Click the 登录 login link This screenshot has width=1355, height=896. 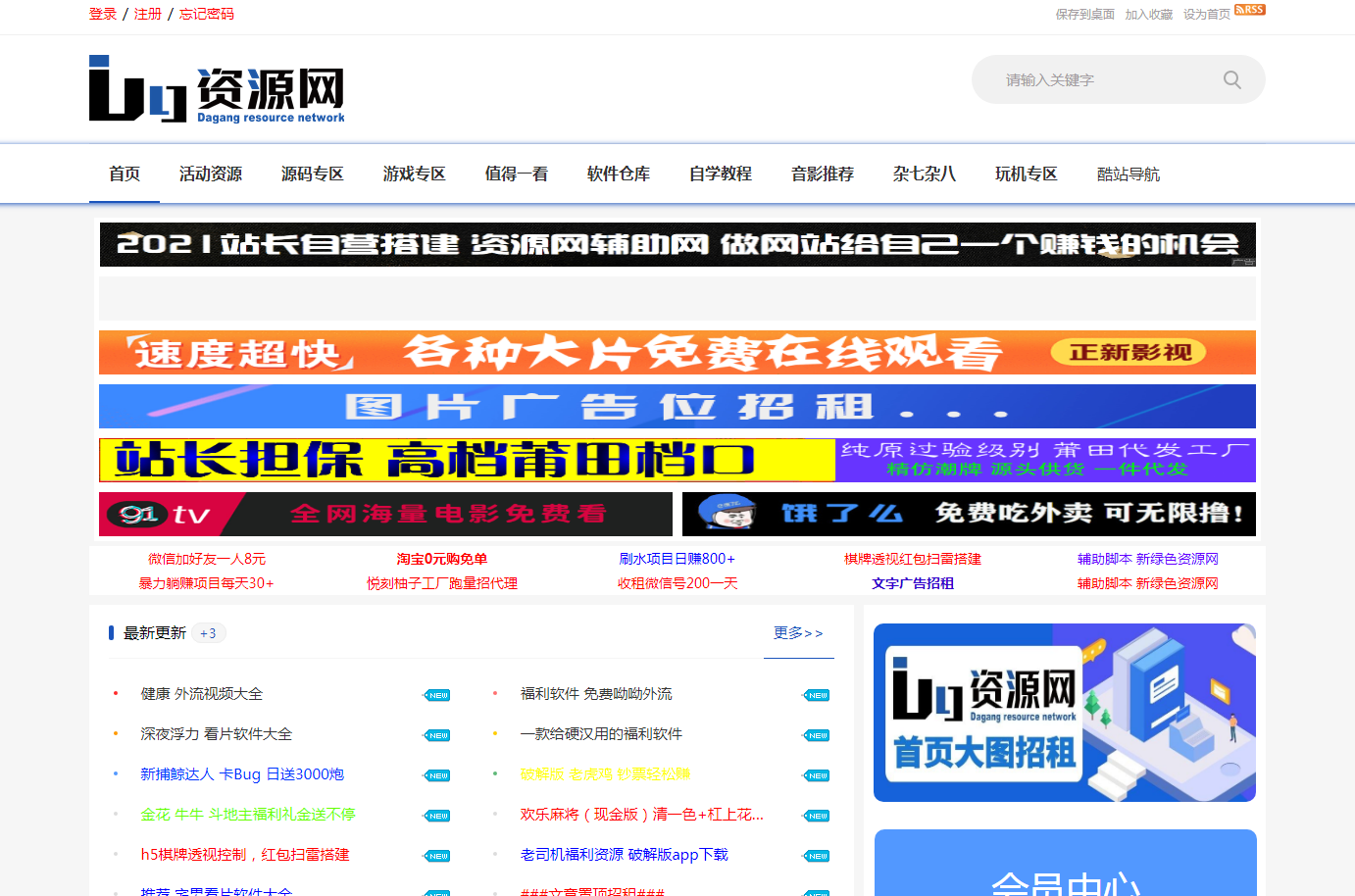coord(103,14)
